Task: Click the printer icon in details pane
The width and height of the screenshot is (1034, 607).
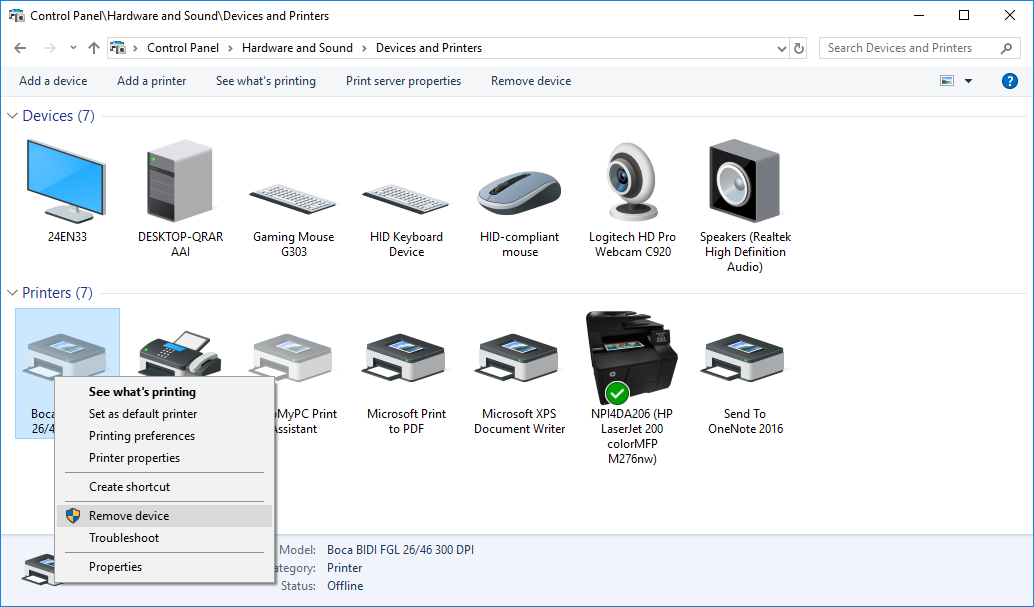Action: pyautogui.click(x=41, y=569)
